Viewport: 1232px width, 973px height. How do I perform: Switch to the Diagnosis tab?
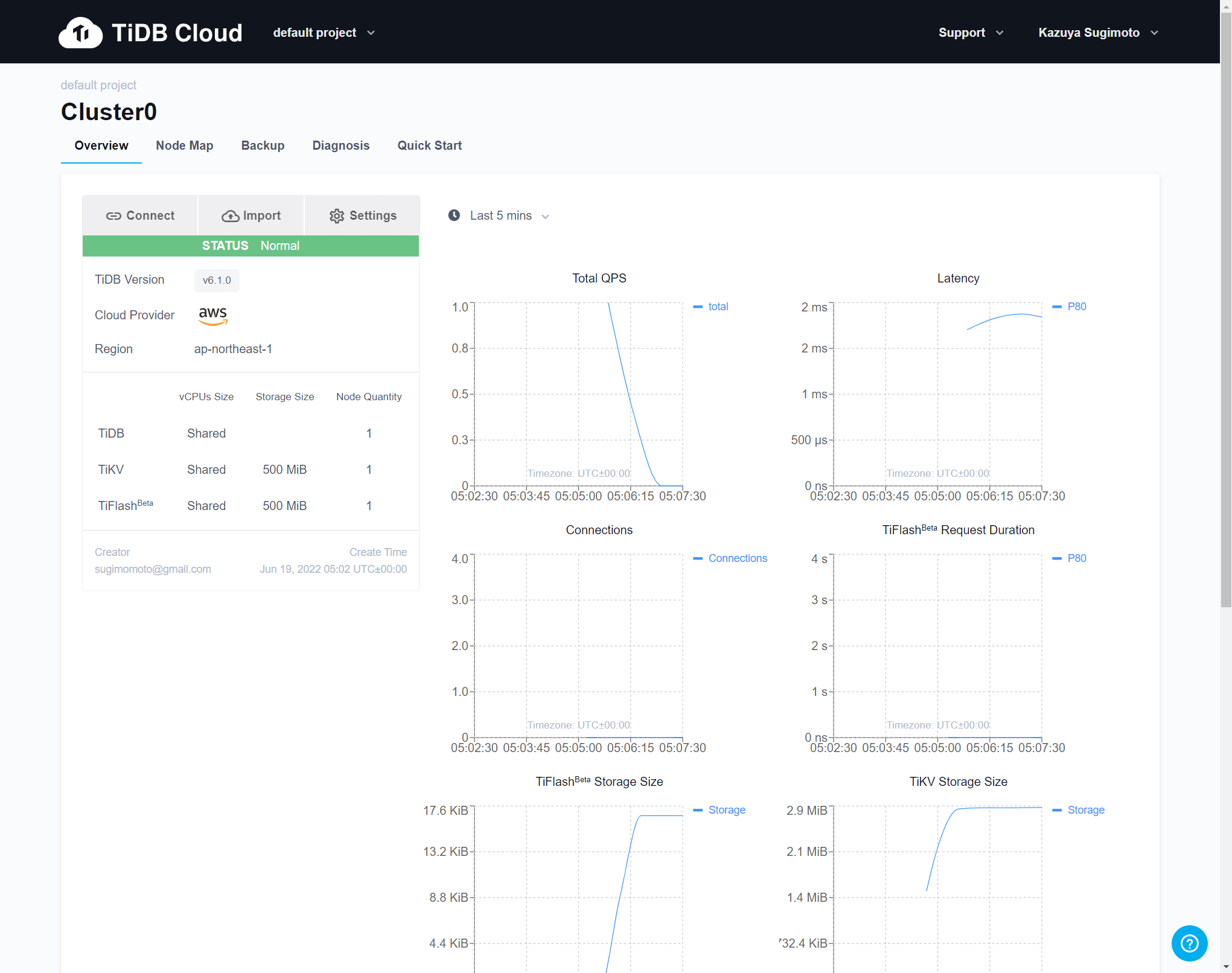[340, 145]
